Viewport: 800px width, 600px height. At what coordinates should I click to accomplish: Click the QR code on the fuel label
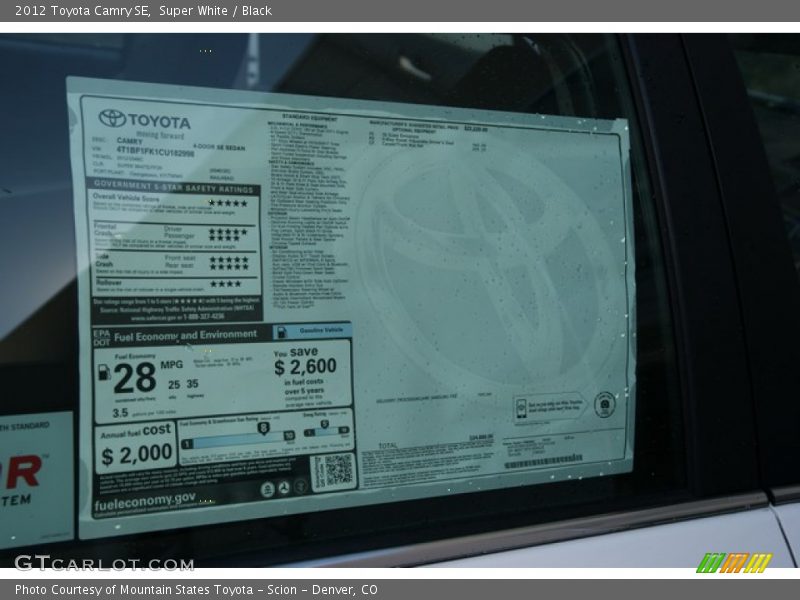(x=333, y=471)
